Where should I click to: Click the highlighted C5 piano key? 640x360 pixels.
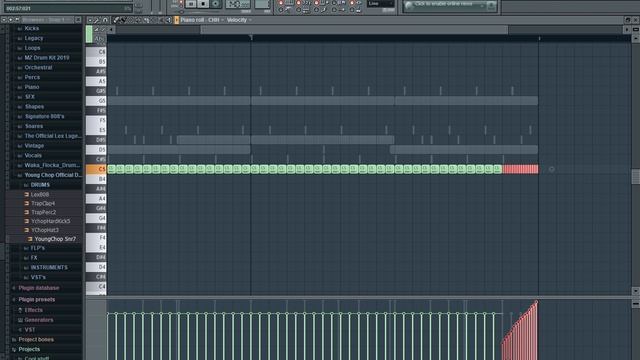pyautogui.click(x=96, y=169)
